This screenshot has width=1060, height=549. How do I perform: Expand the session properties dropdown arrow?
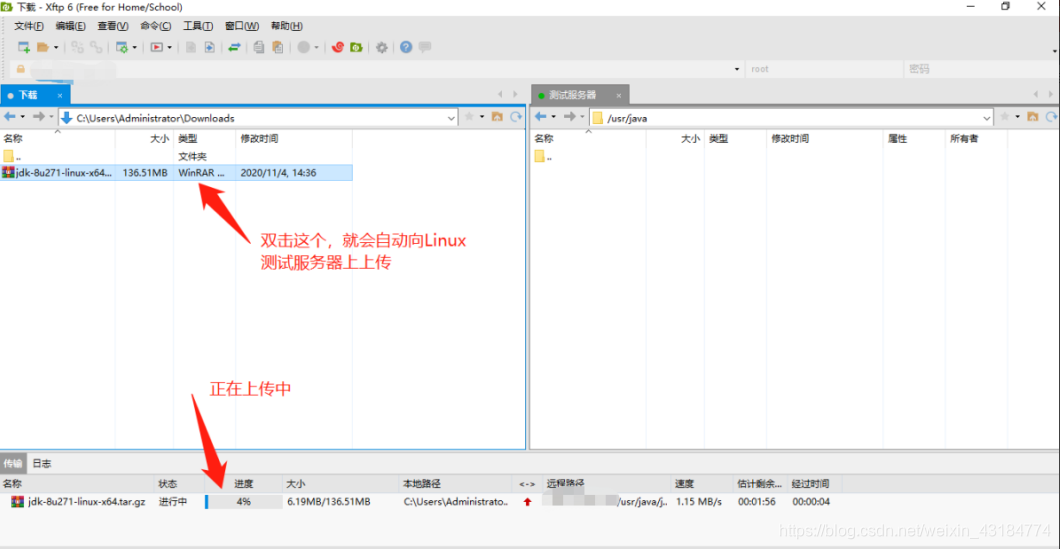point(135,47)
